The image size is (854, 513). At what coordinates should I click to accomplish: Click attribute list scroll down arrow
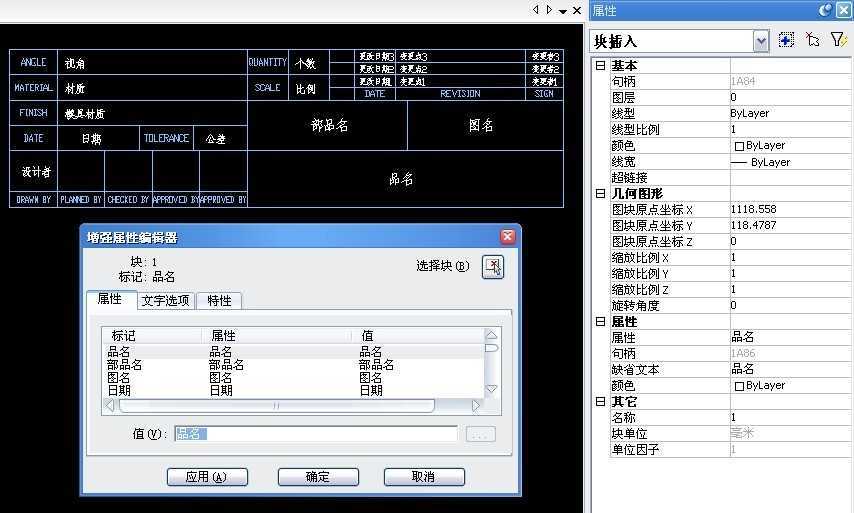click(491, 389)
